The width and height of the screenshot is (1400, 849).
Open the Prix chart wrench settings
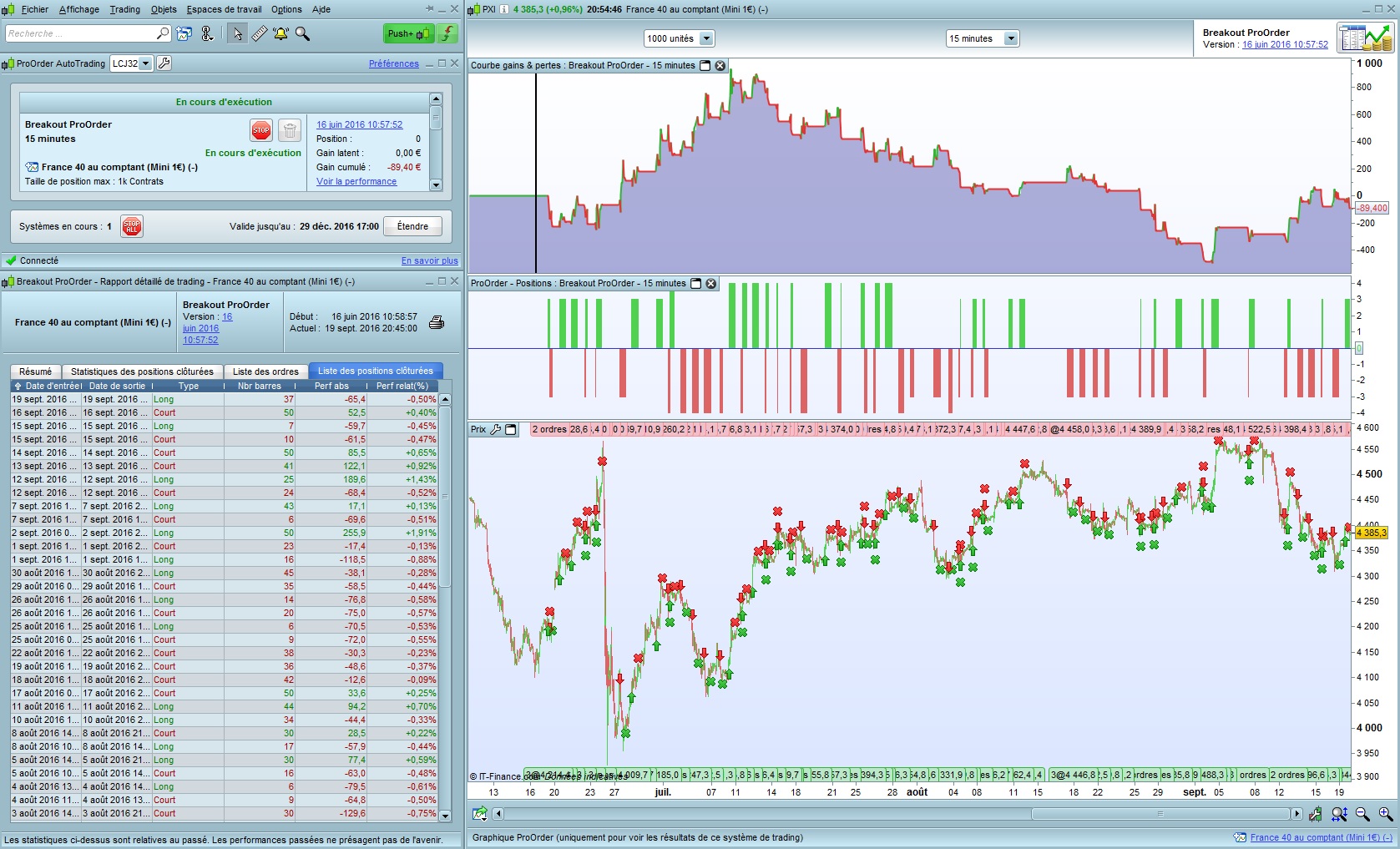[496, 430]
